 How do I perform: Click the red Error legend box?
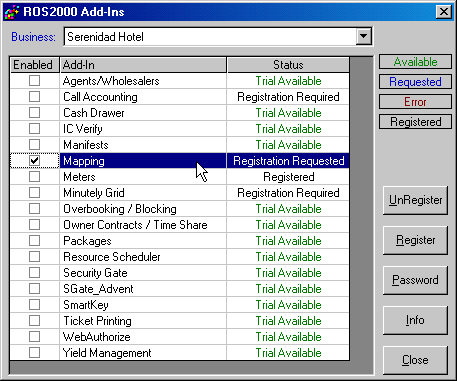[415, 102]
